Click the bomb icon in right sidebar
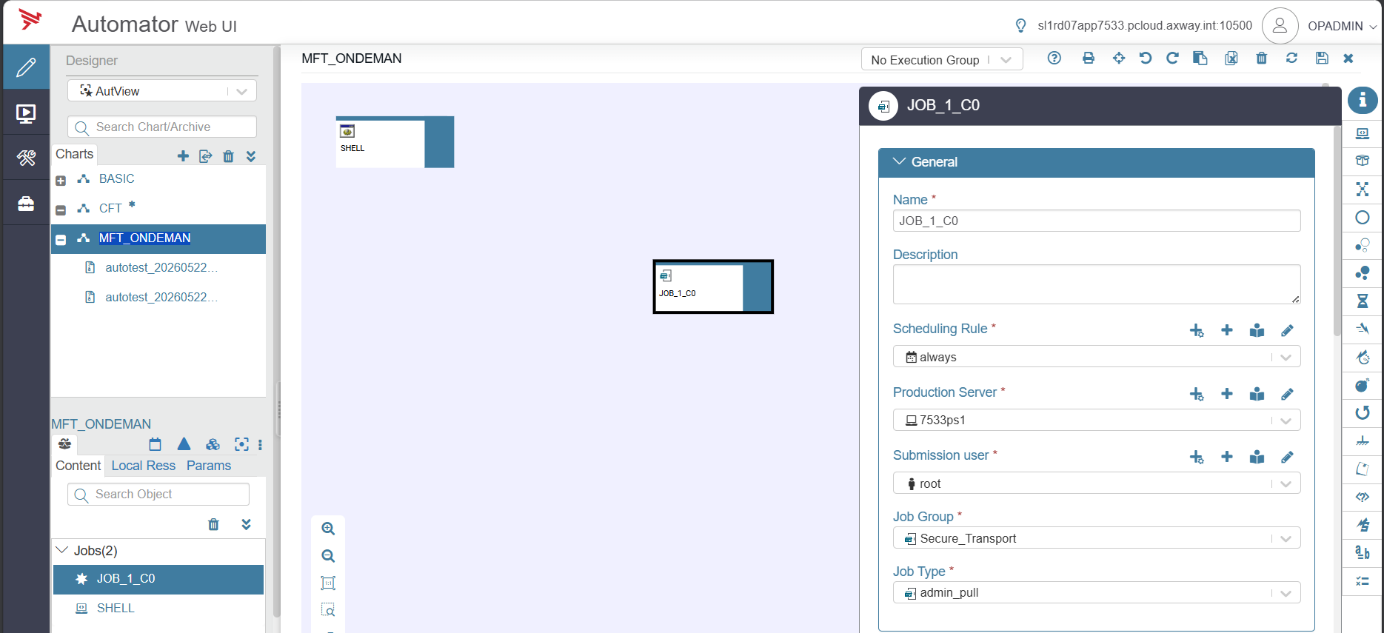The image size is (1384, 633). [1362, 384]
